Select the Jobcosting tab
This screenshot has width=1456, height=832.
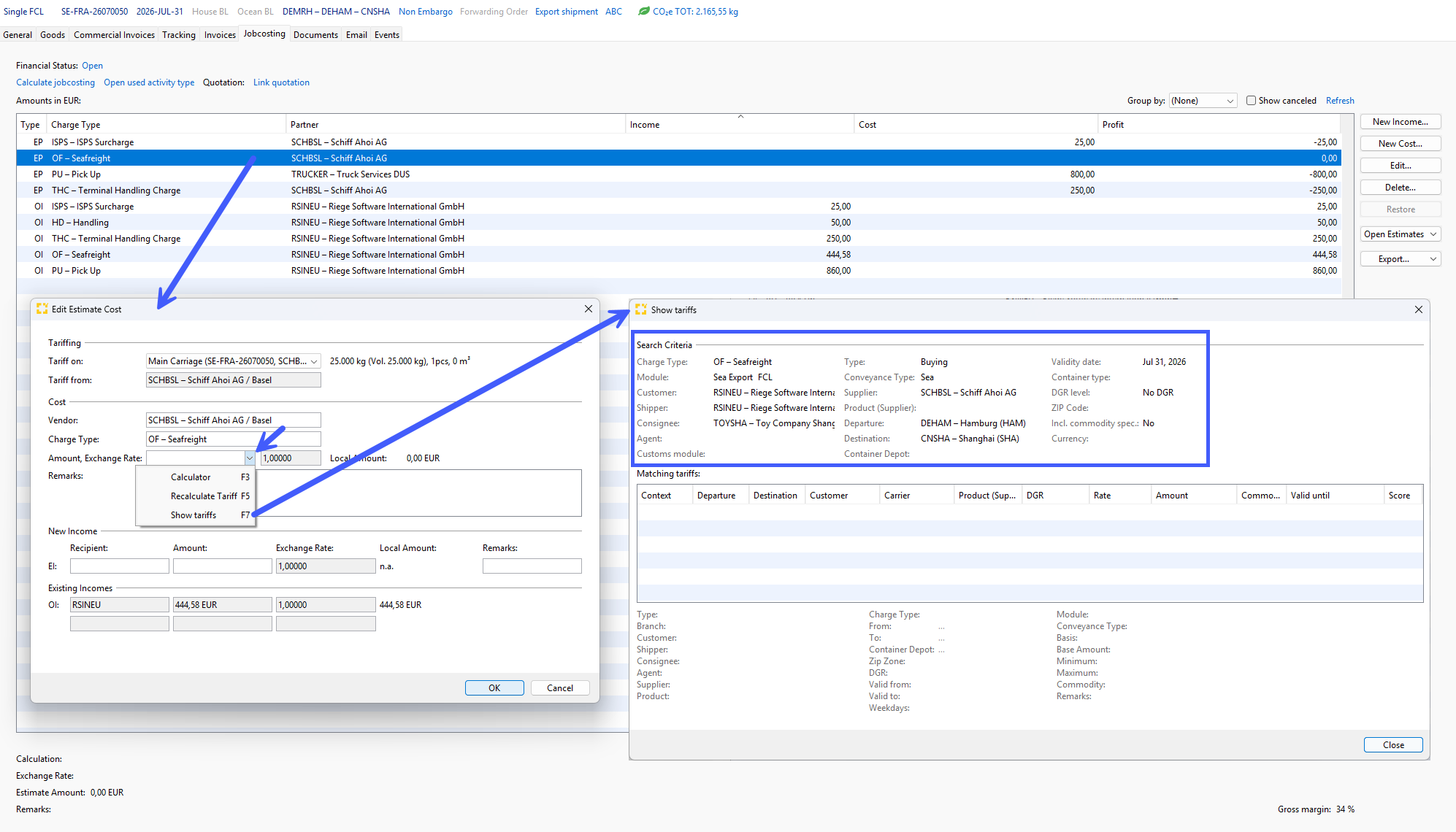264,34
